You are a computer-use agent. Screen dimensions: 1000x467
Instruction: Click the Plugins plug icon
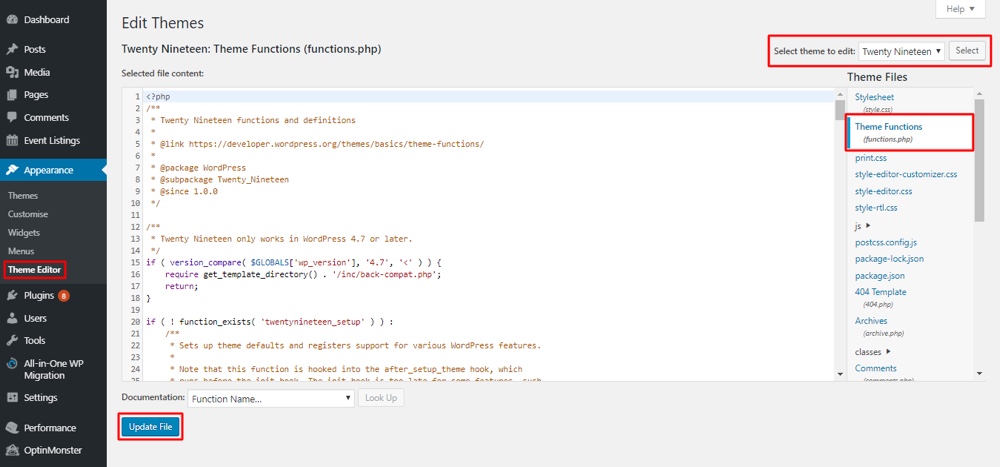pos(12,296)
